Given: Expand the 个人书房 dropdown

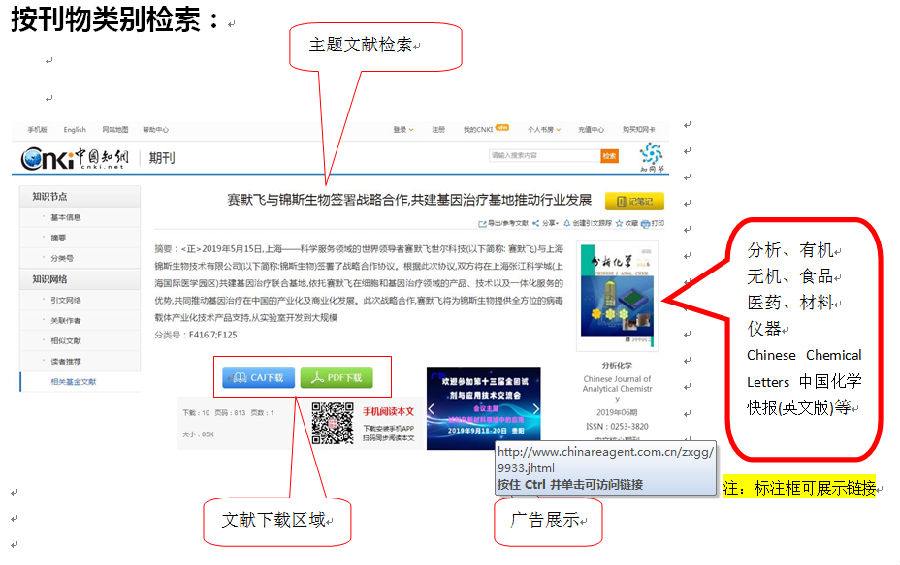Looking at the screenshot, I should click(x=544, y=130).
